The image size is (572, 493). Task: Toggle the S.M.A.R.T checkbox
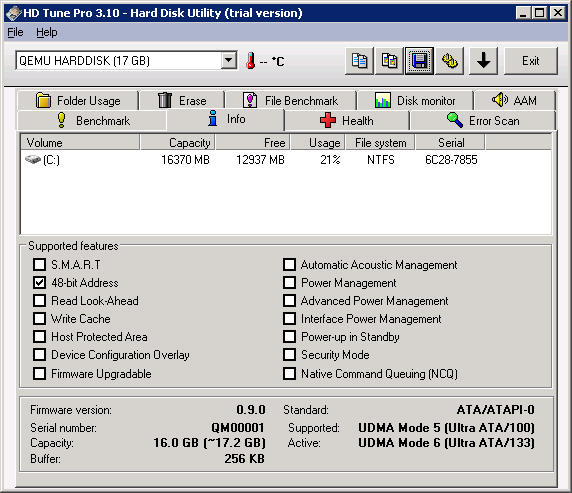(x=39, y=265)
